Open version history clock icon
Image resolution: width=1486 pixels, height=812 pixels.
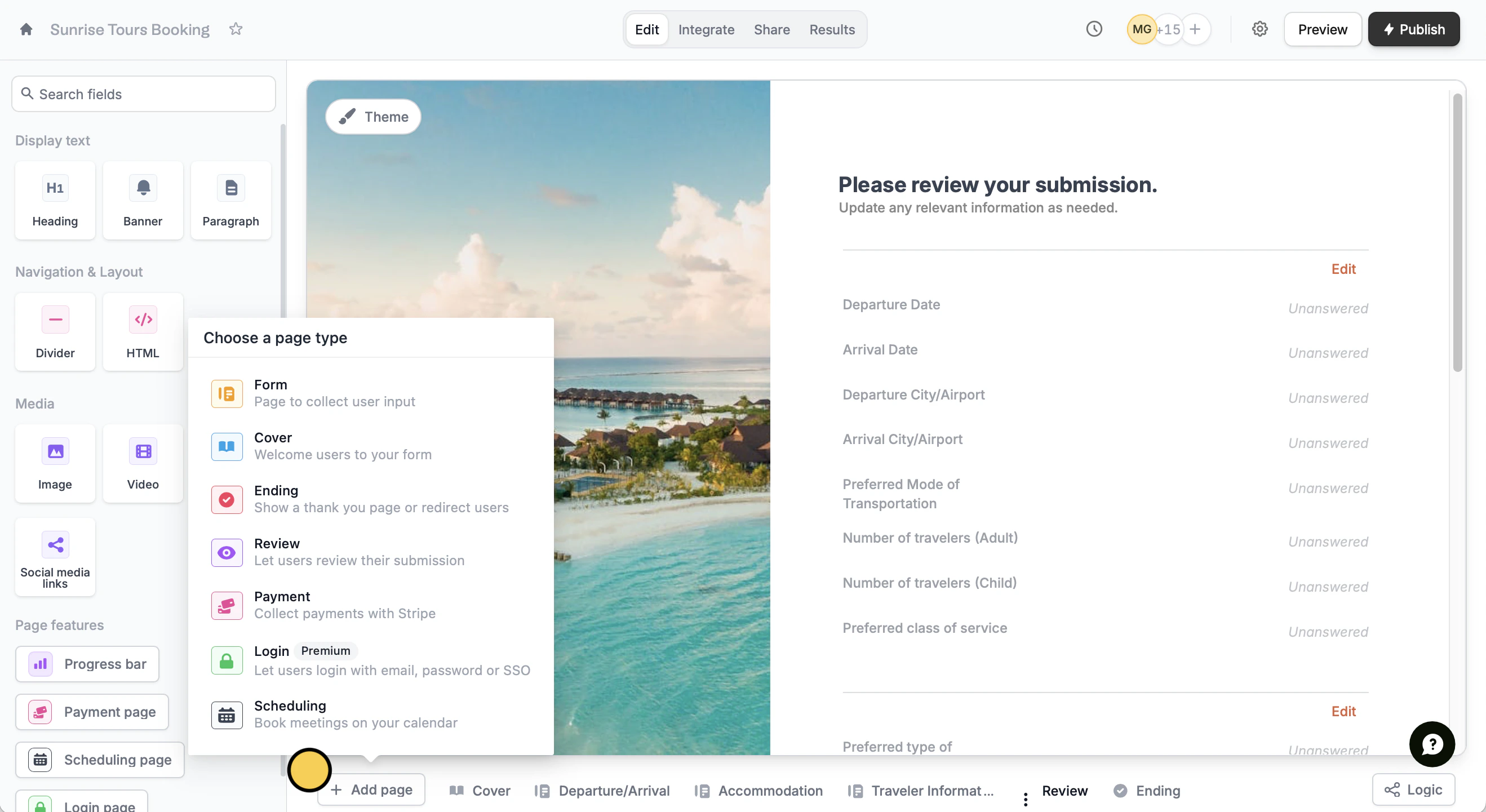coord(1094,29)
